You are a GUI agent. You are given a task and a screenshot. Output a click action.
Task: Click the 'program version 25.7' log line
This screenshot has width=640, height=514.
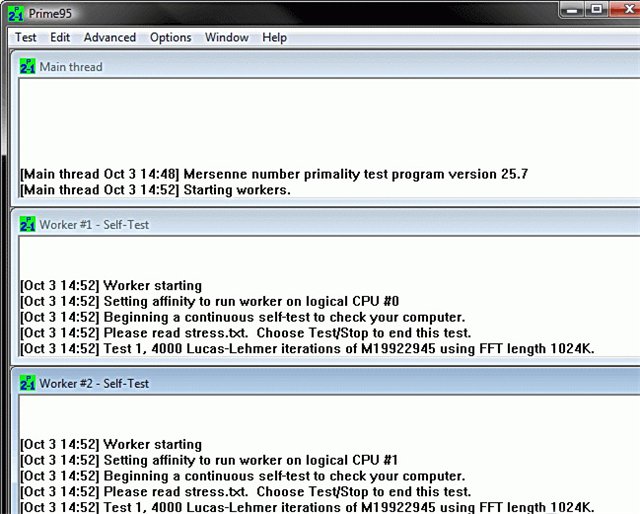(274, 174)
